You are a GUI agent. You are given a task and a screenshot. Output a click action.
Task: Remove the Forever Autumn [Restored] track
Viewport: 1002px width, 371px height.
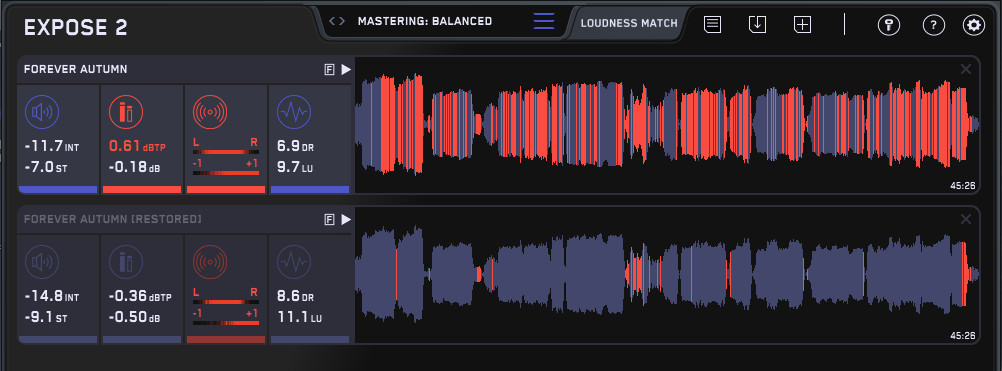pos(966,219)
